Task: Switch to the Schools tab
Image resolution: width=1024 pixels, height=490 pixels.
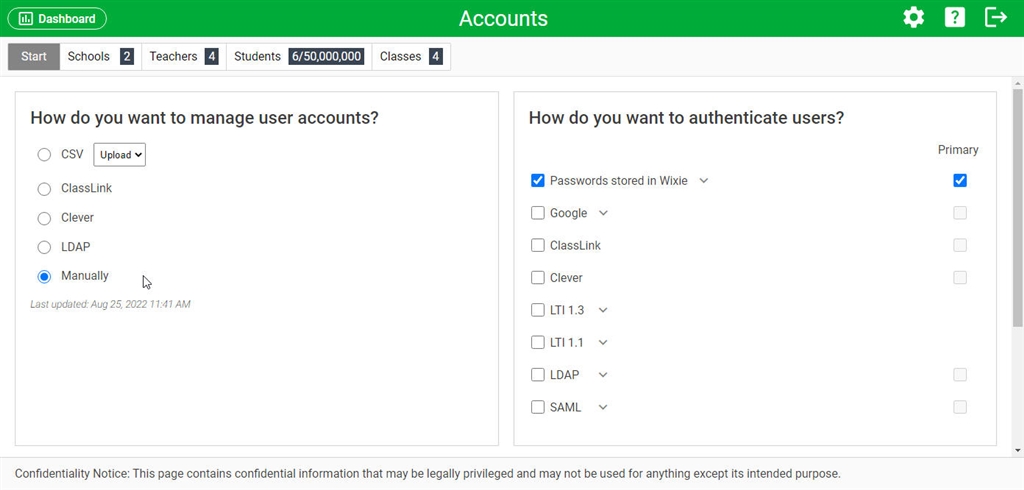Action: click(x=101, y=57)
